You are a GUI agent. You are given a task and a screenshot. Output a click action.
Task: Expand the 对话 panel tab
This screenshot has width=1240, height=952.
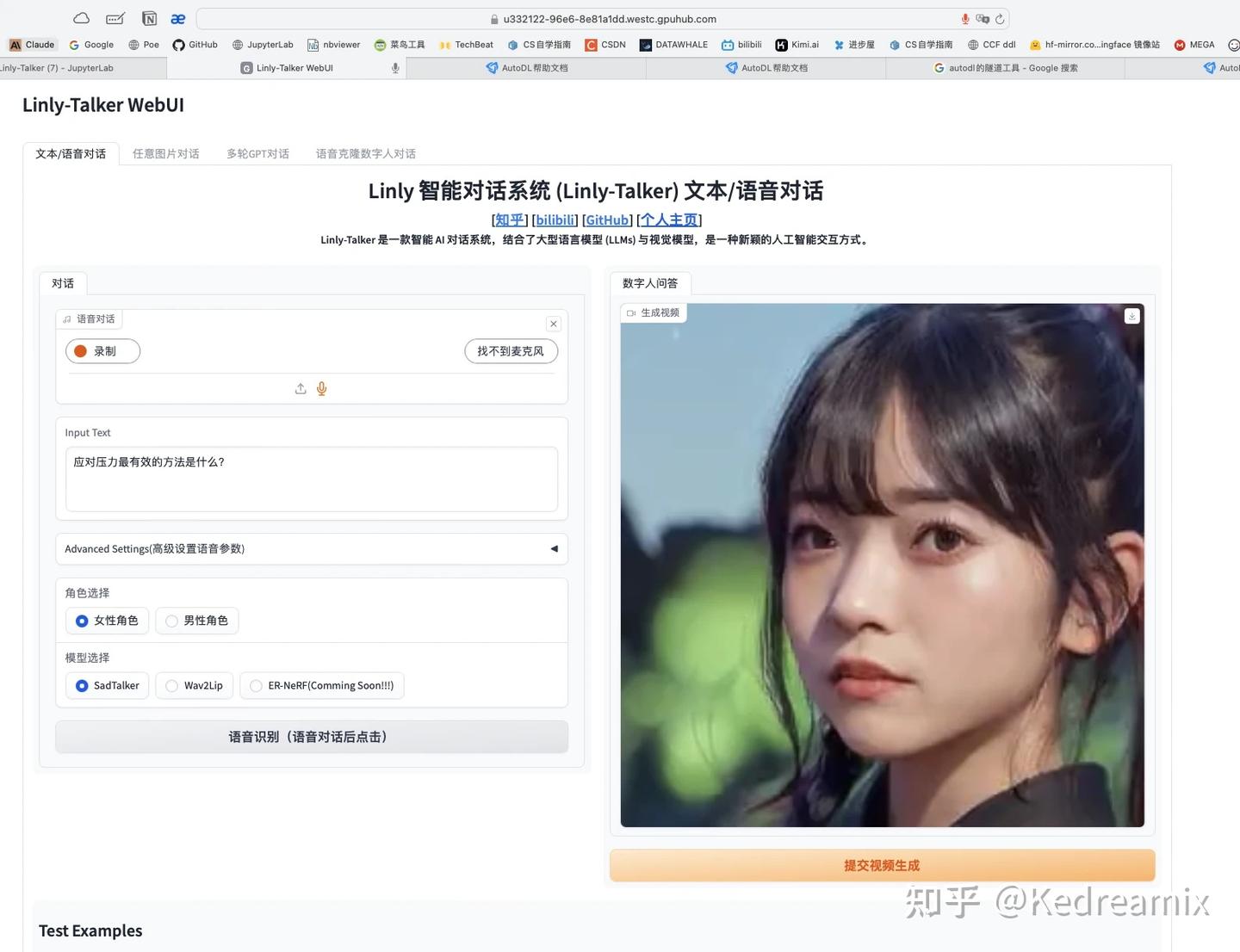(62, 282)
